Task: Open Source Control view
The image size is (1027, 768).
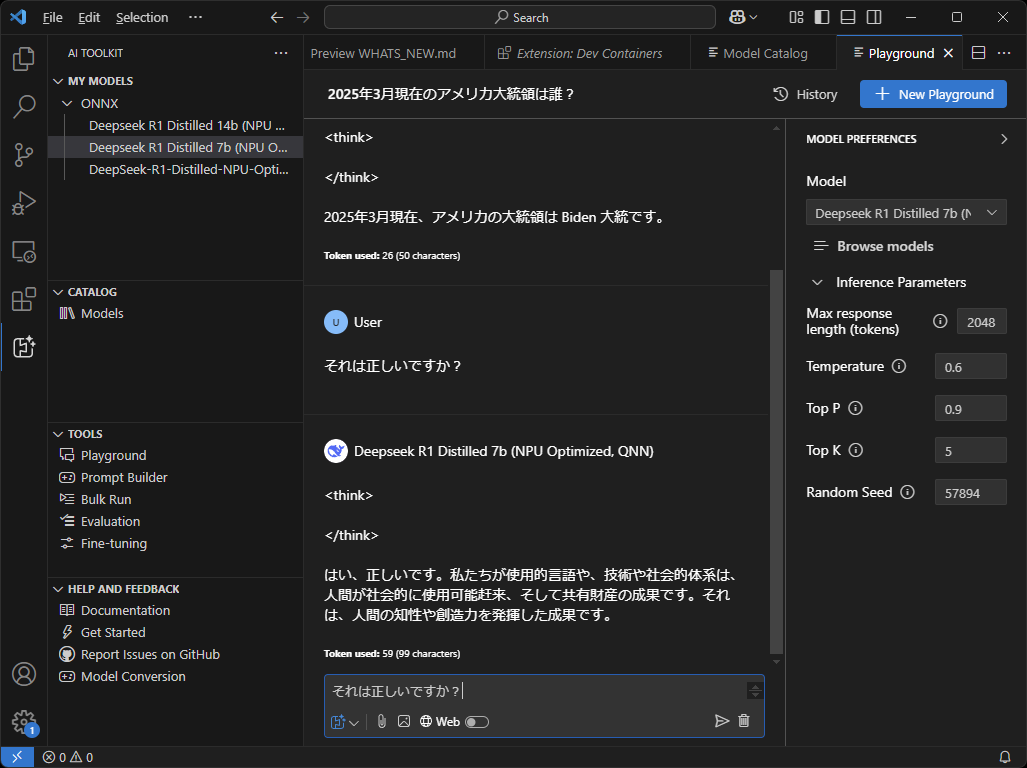Action: (x=24, y=155)
